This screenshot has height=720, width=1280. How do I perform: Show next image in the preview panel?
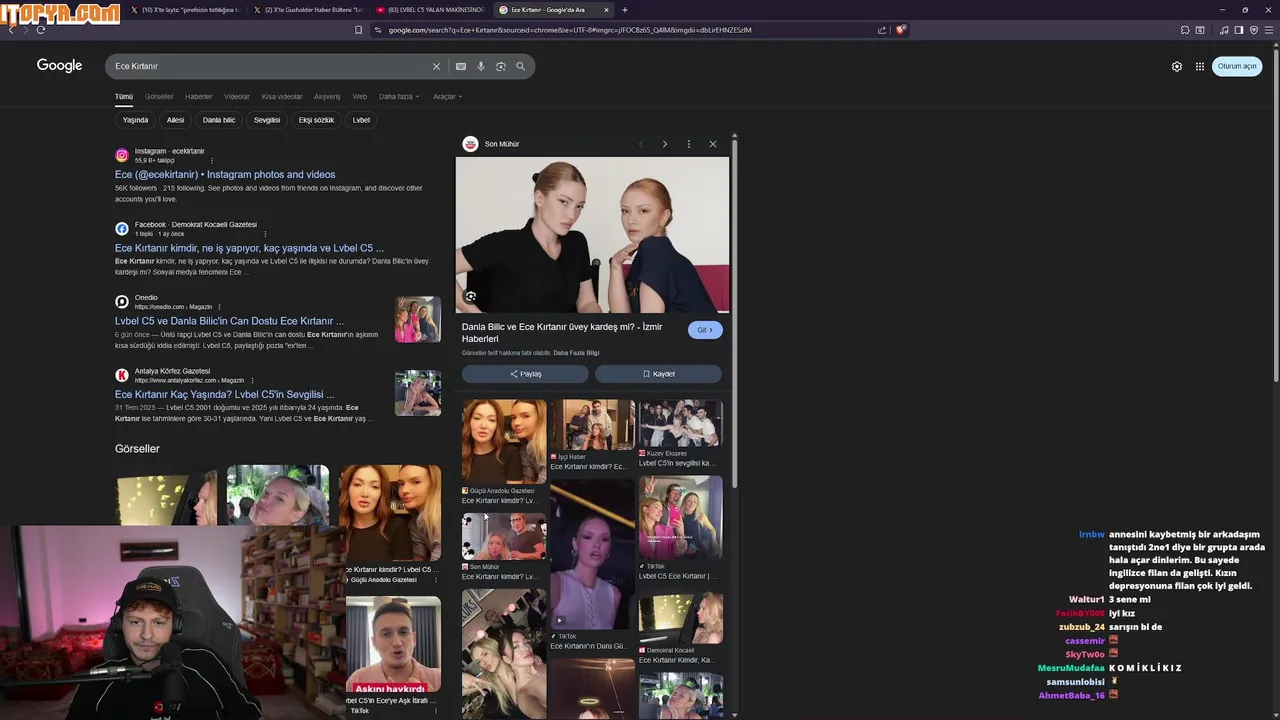[x=665, y=144]
